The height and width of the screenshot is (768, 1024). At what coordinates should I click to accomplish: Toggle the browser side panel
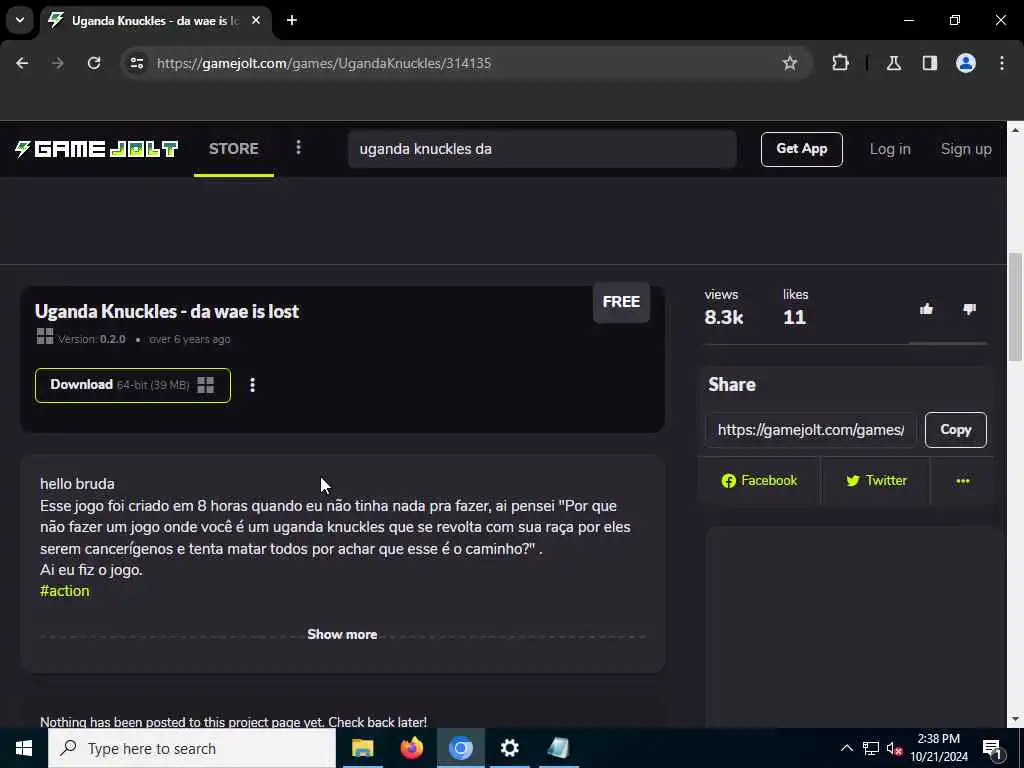pyautogui.click(x=930, y=63)
